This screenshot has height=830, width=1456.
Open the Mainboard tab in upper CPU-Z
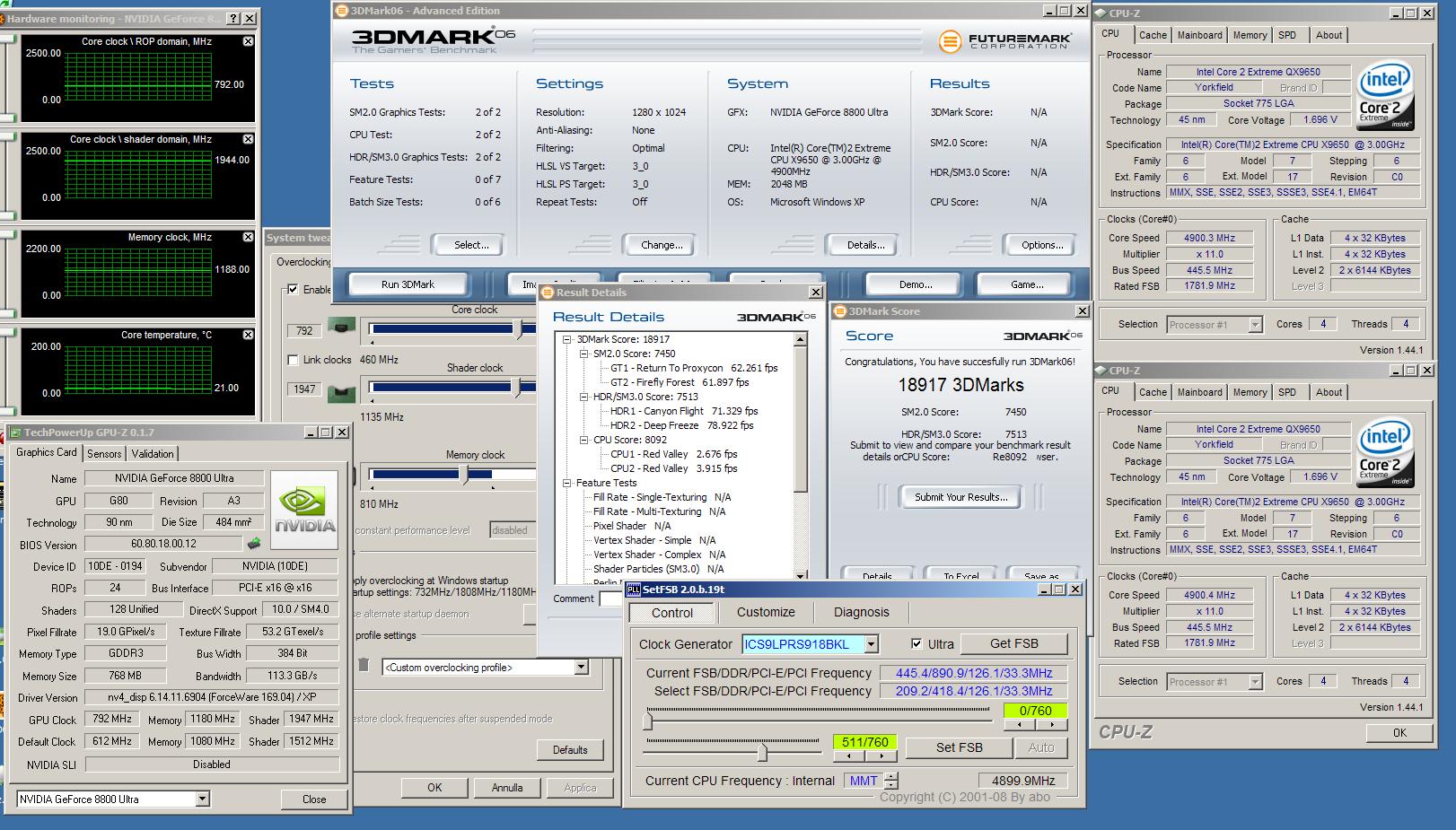pyautogui.click(x=1199, y=35)
